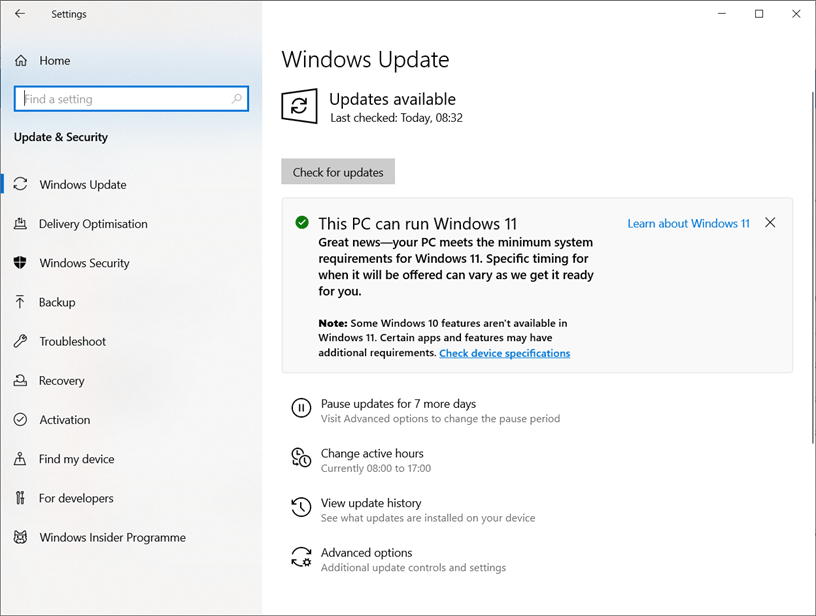Open Change active hours
Viewport: 816px width, 616px height.
(x=372, y=453)
